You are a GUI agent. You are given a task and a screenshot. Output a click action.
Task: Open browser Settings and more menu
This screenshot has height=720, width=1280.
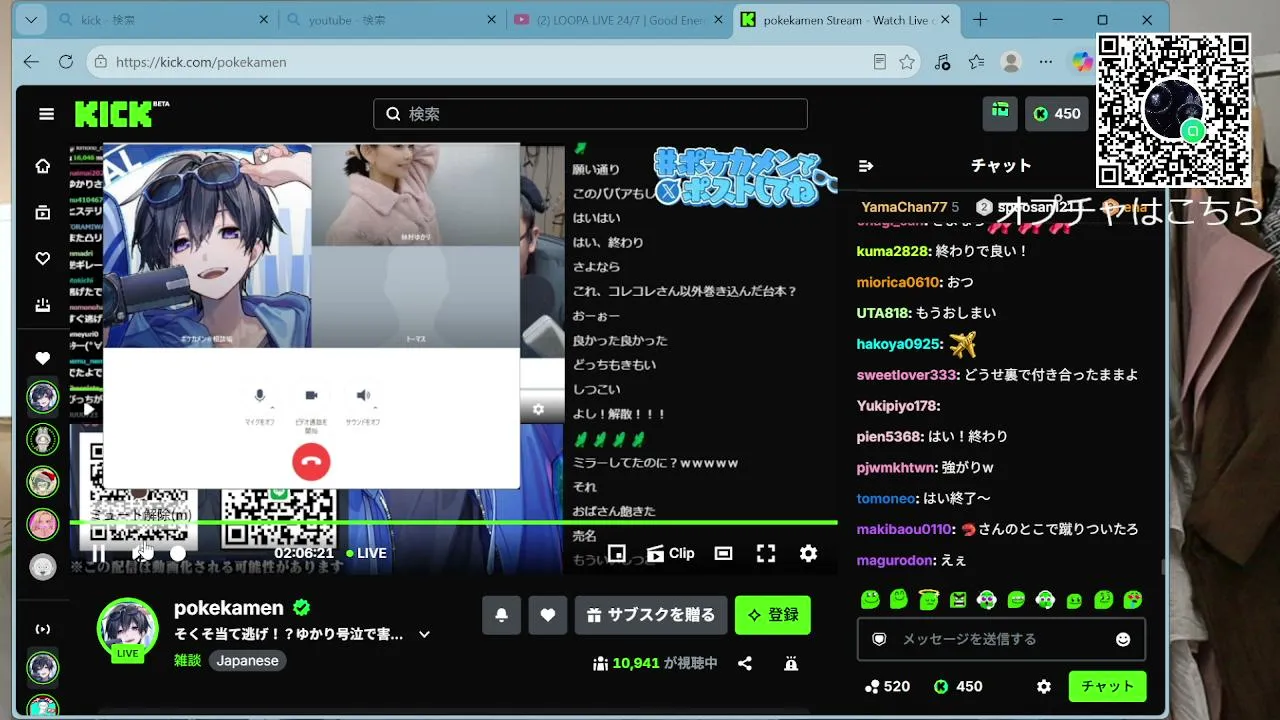click(1046, 62)
